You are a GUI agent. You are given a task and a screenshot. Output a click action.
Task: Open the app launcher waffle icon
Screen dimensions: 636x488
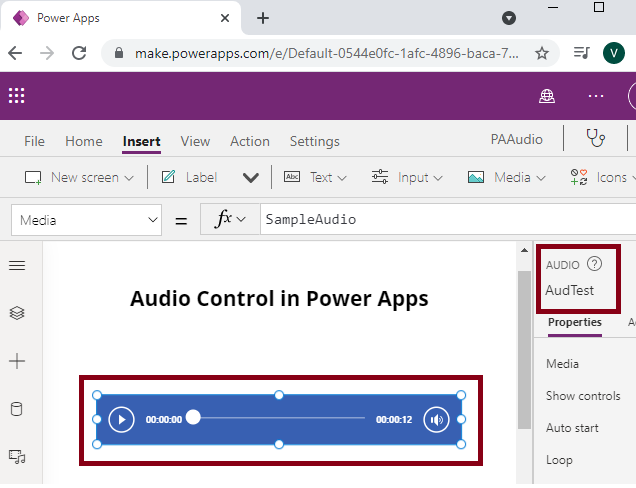tap(17, 96)
